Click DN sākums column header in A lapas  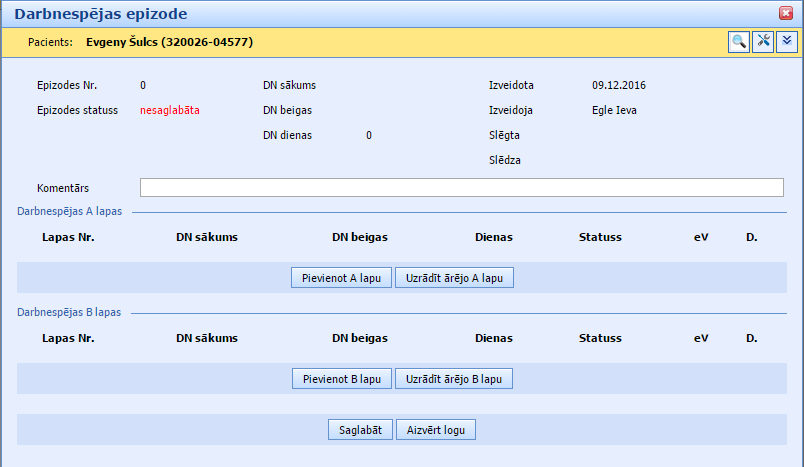pyautogui.click(x=207, y=237)
